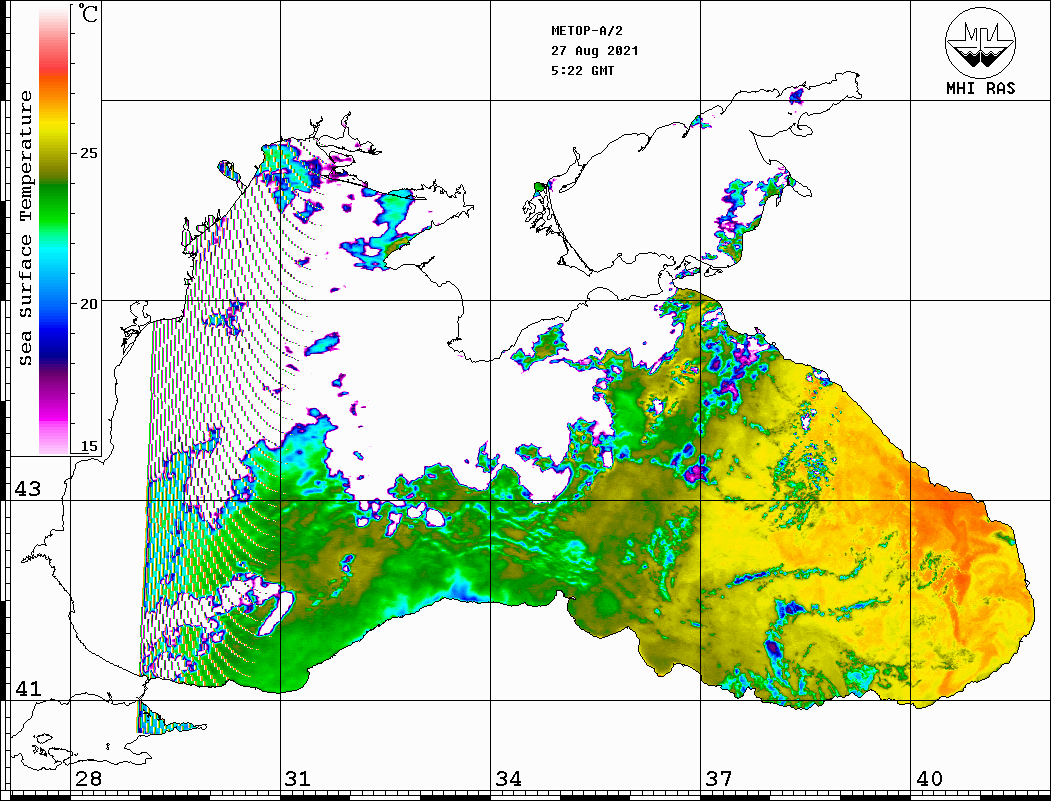The height and width of the screenshot is (801, 1051).
Task: Click the Sea Surface Temperature axis label
Action: pos(25,228)
